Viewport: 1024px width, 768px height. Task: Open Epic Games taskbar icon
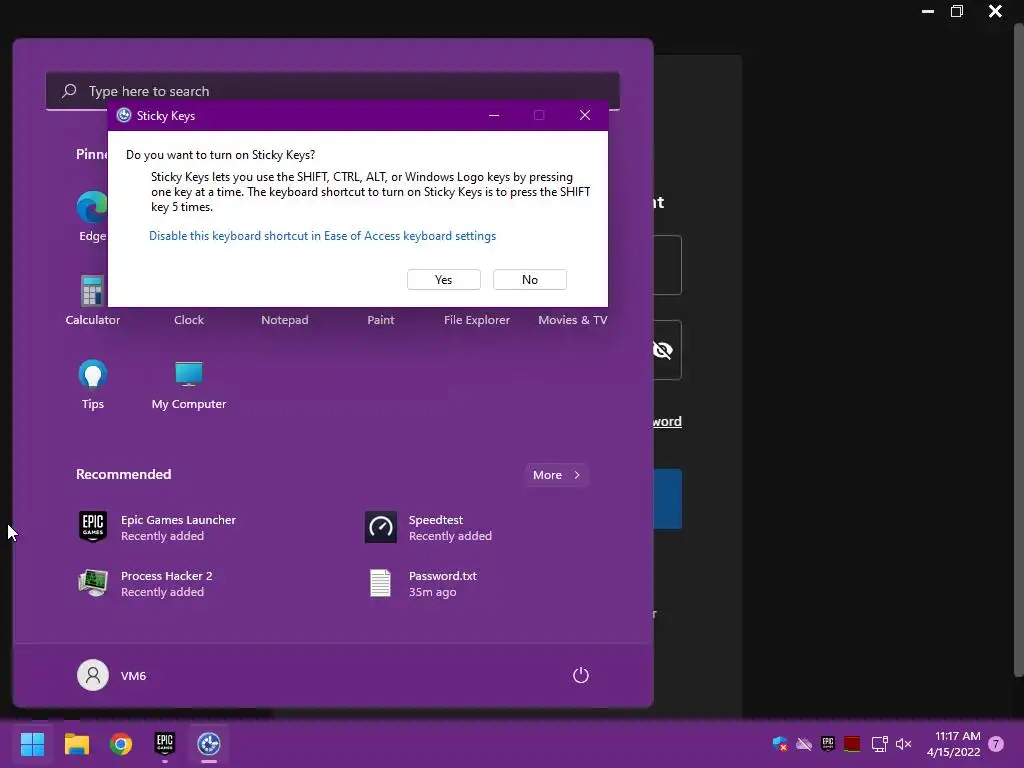pos(165,743)
